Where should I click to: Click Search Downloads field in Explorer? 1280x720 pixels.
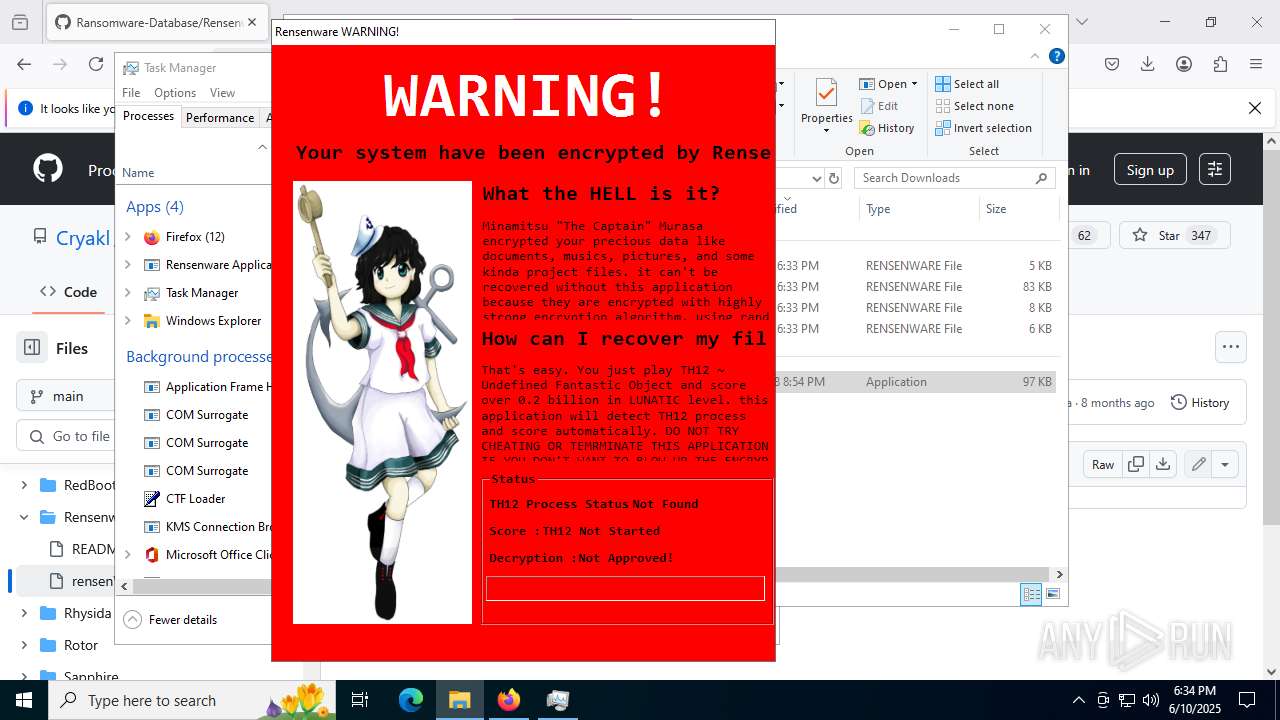point(955,178)
